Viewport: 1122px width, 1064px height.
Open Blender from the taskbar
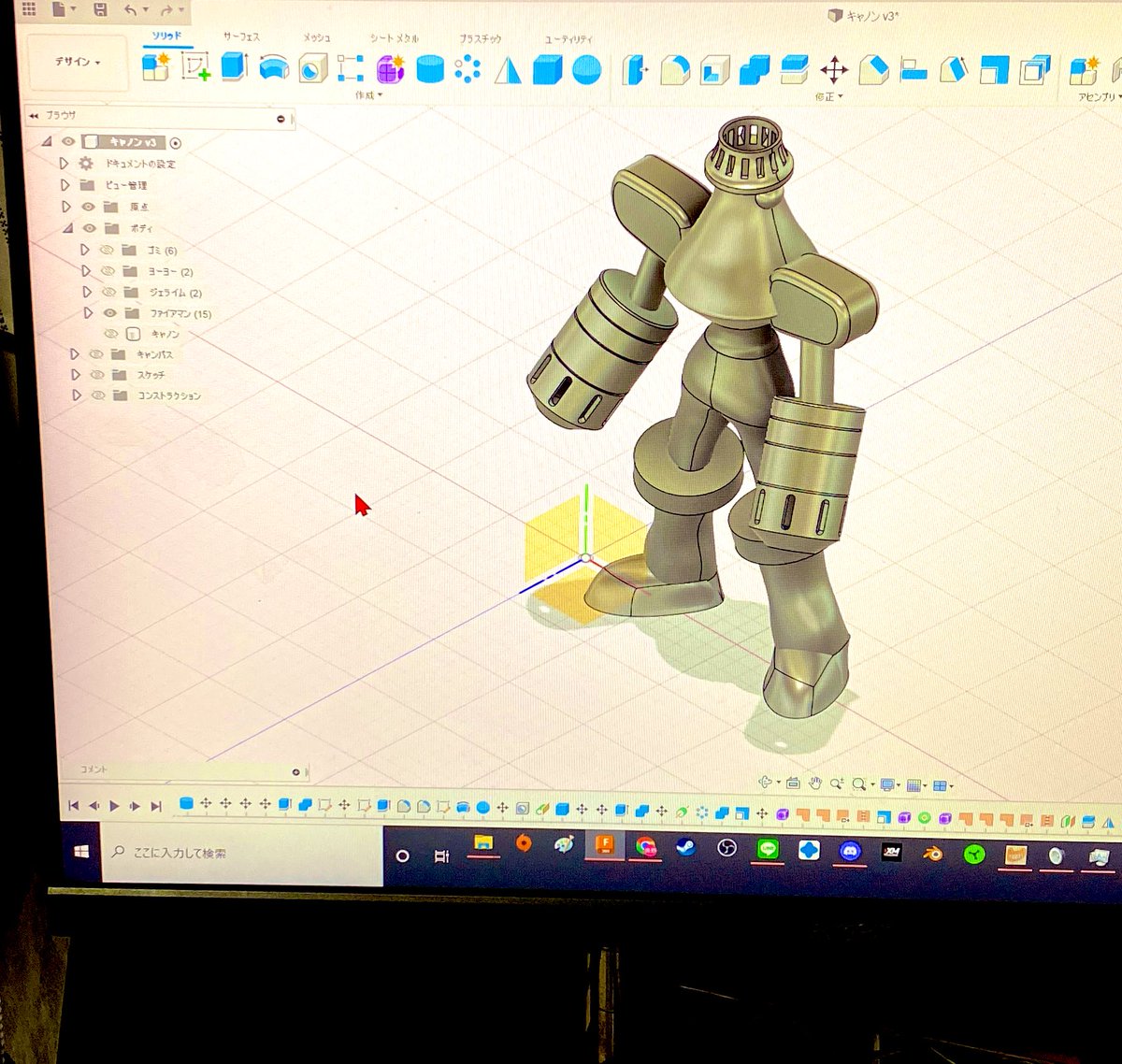(932, 853)
